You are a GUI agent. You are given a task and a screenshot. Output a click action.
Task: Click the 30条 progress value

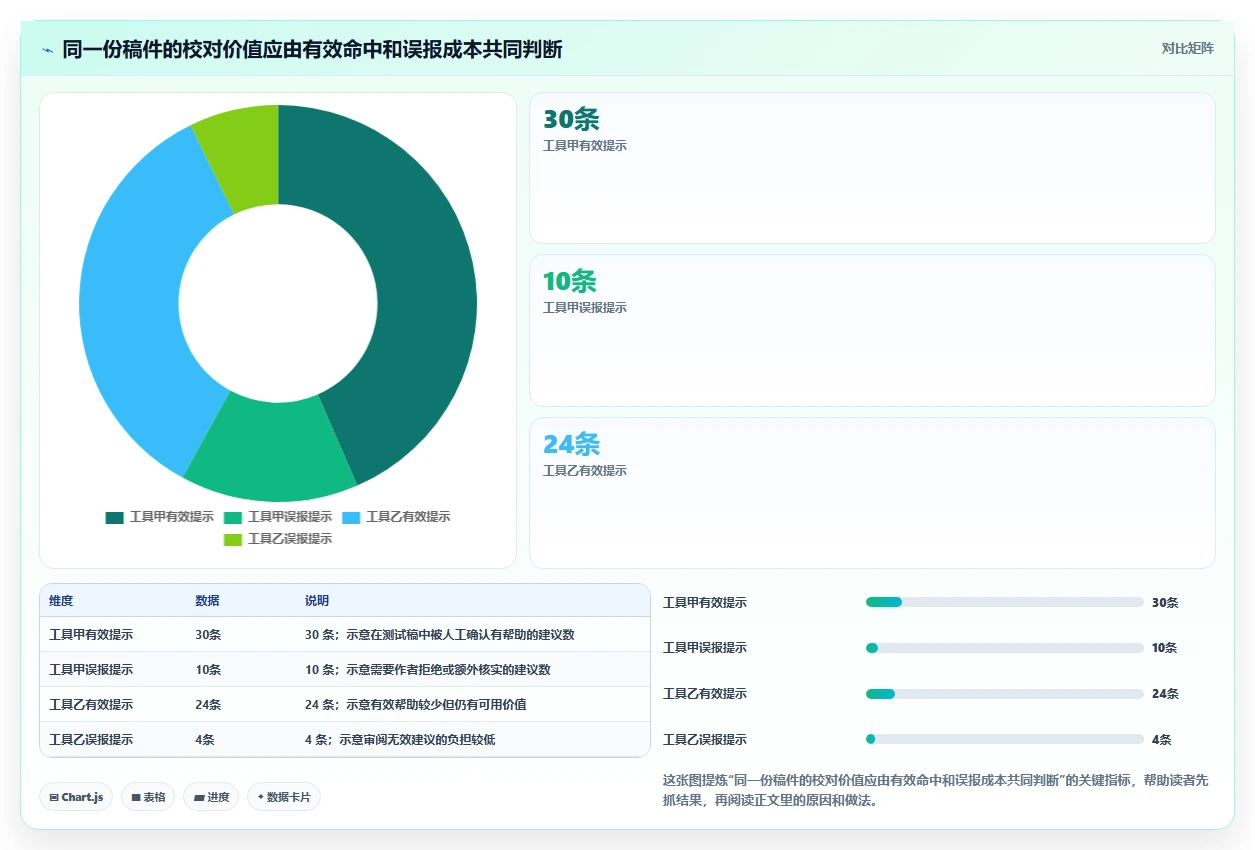click(1165, 603)
